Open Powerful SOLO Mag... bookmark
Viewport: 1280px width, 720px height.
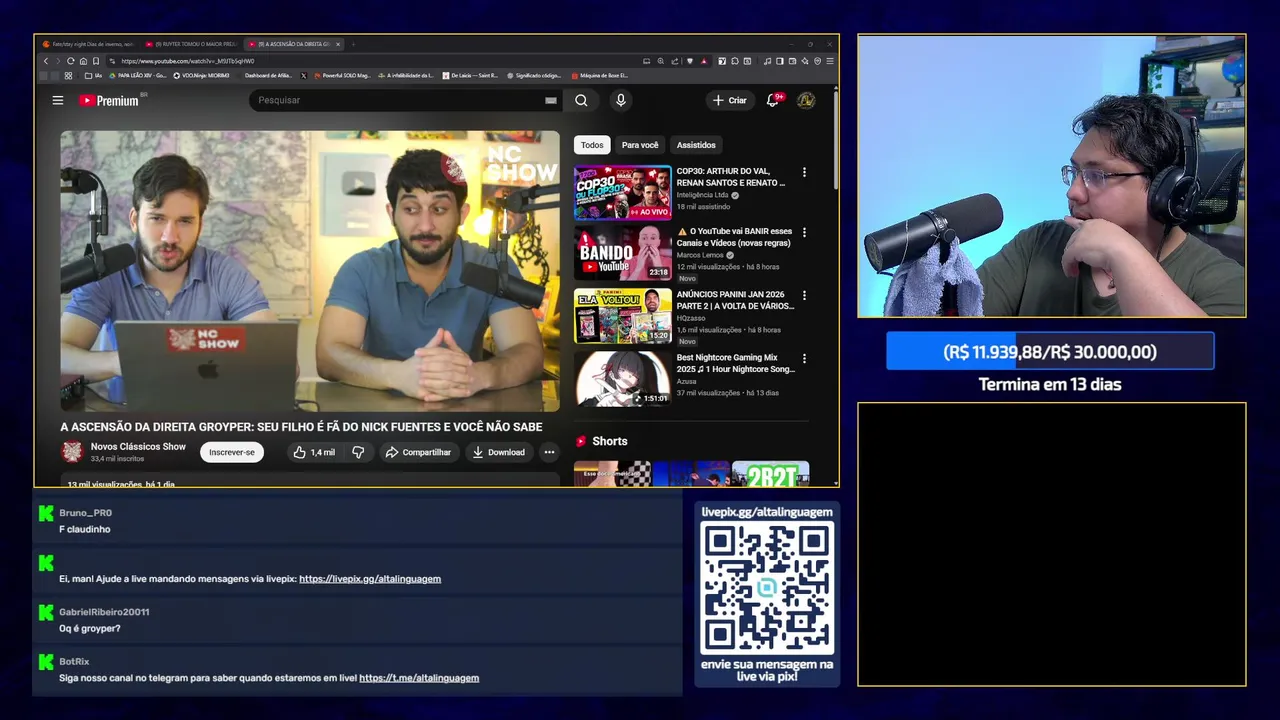(x=341, y=75)
